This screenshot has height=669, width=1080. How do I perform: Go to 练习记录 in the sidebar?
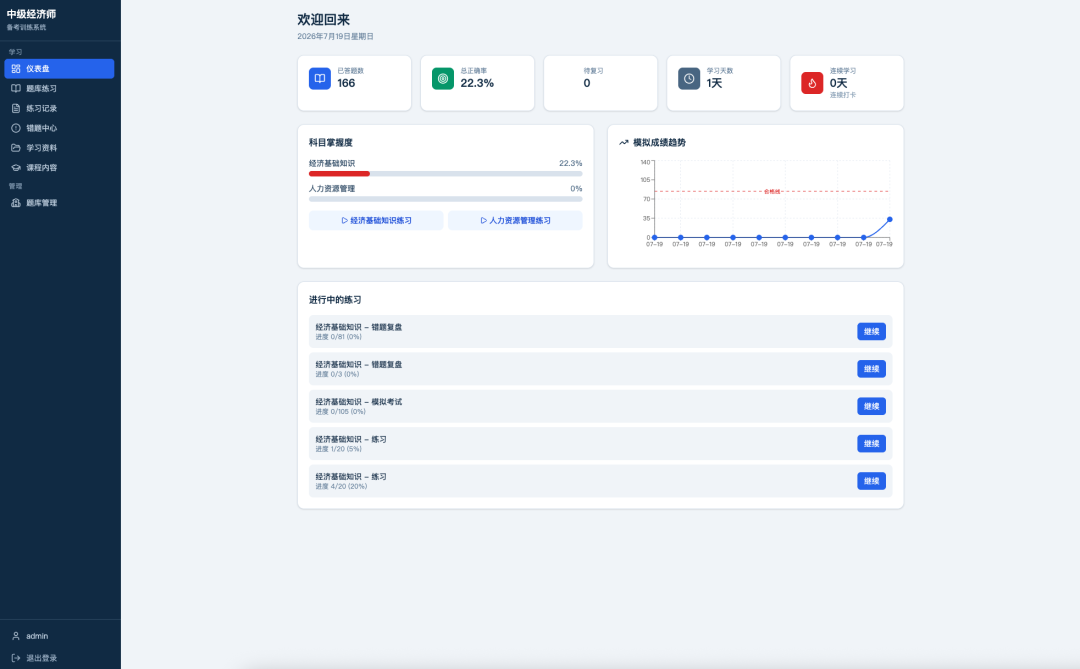[59, 108]
